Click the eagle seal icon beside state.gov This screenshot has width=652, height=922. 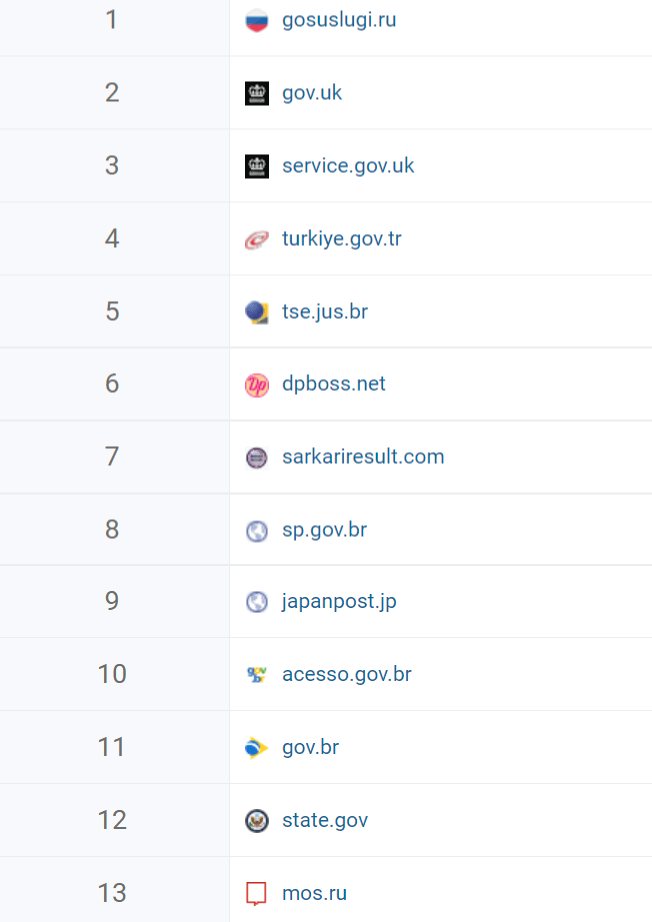click(256, 821)
